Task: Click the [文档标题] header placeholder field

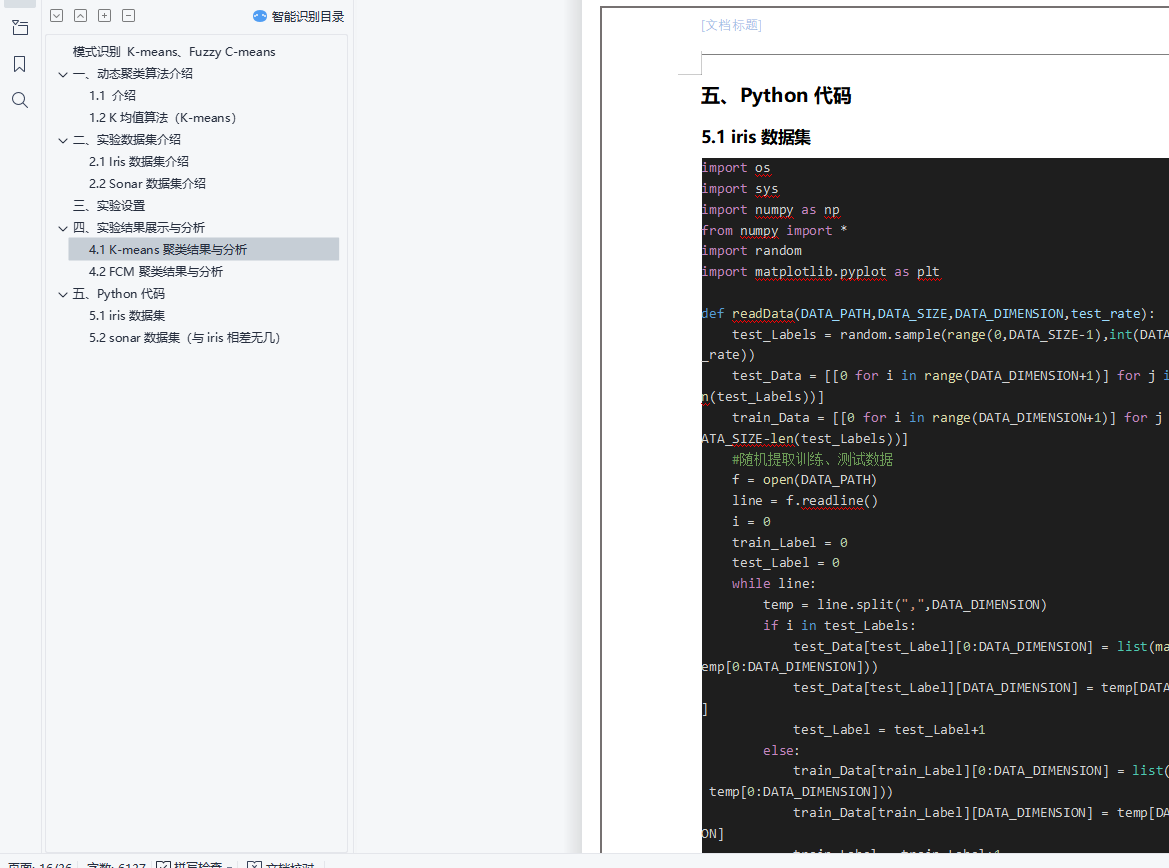Action: click(731, 26)
